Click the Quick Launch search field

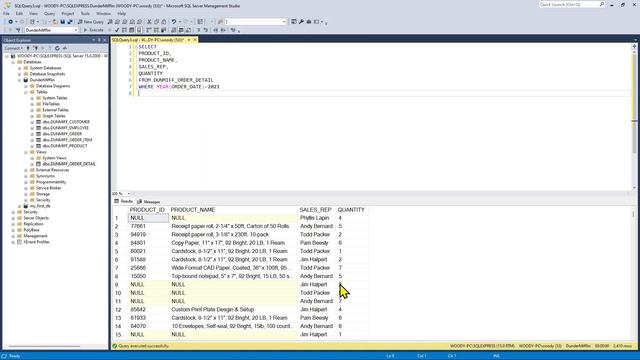571,4
